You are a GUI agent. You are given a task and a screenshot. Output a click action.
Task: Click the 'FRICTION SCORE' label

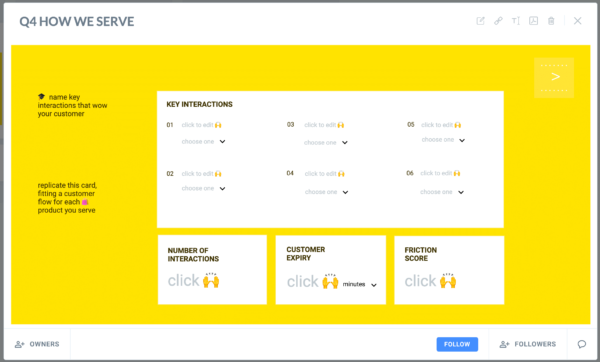tap(421, 254)
